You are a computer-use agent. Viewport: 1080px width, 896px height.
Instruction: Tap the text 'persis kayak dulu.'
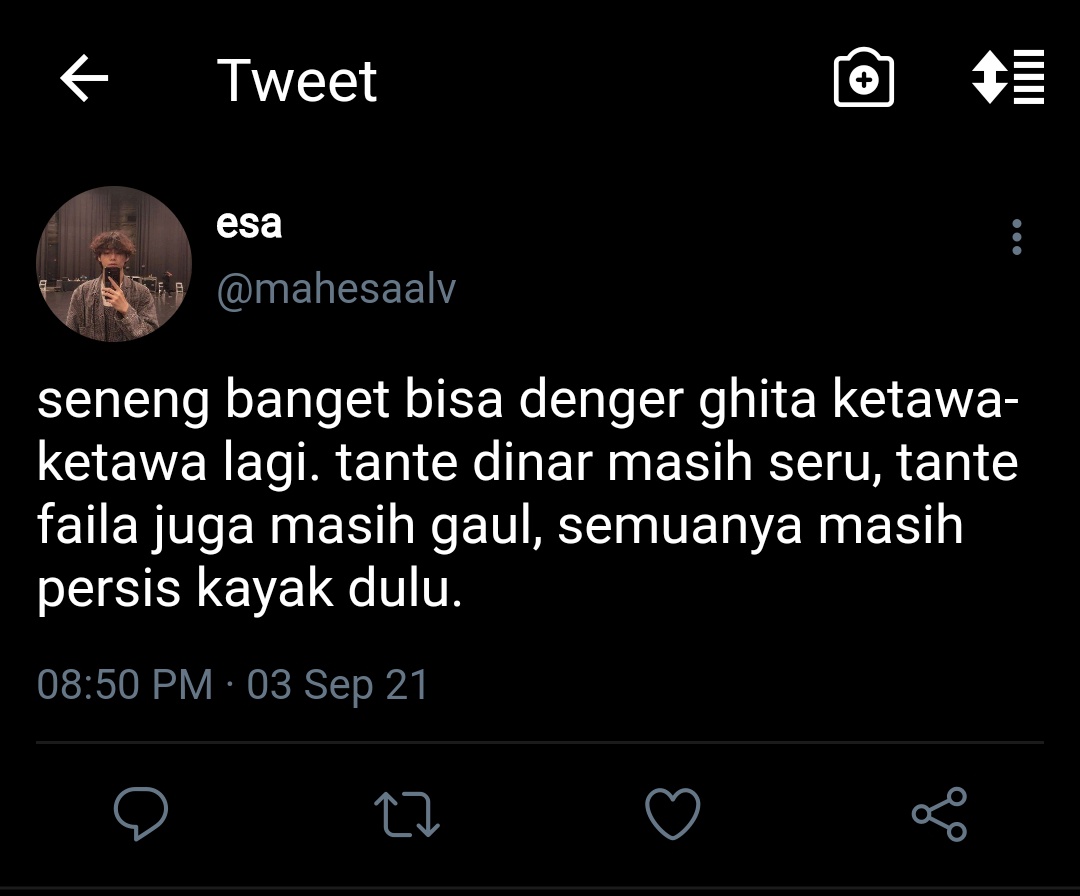(x=249, y=590)
